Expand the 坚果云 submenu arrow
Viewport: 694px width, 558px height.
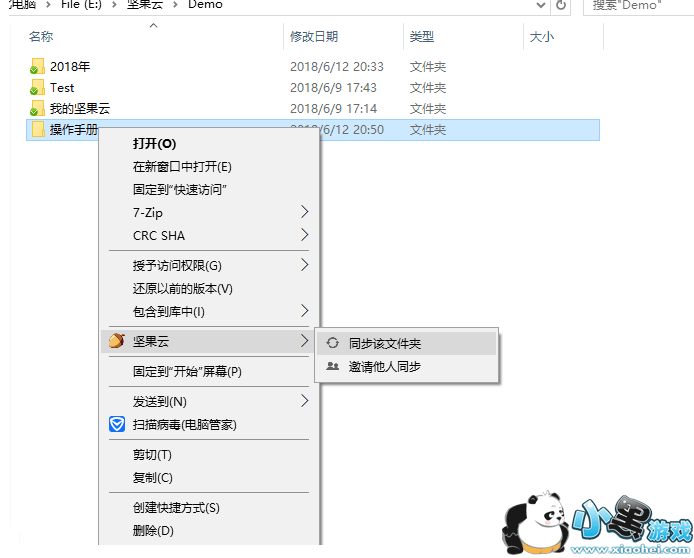[x=305, y=341]
